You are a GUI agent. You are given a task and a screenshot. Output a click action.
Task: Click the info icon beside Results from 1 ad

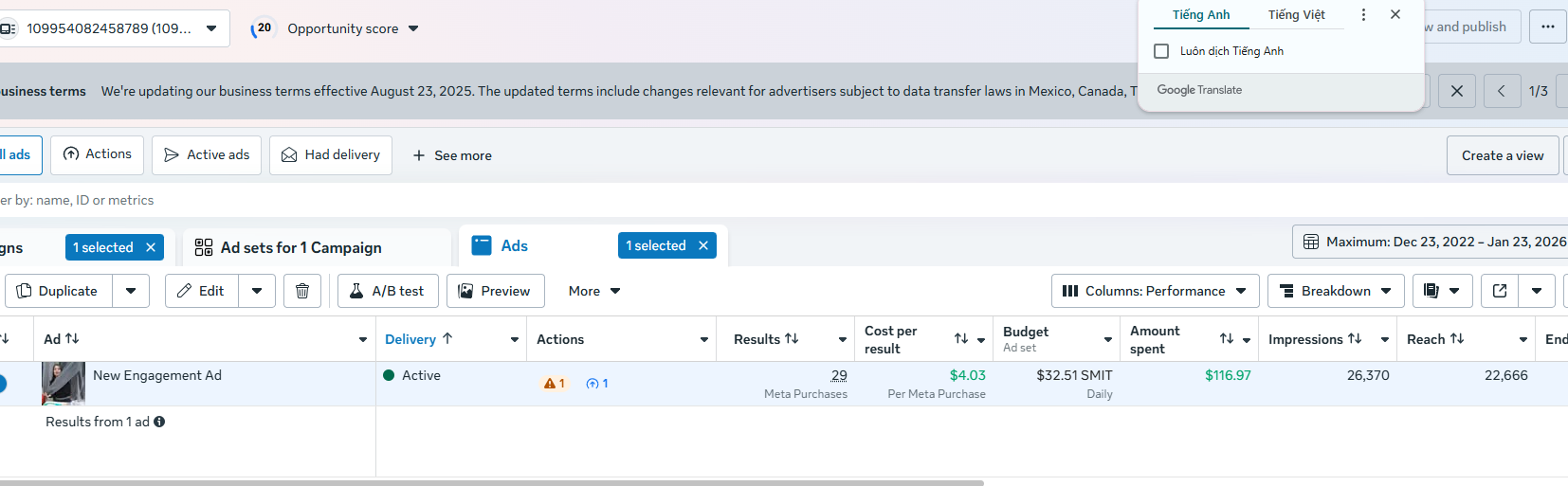click(159, 422)
